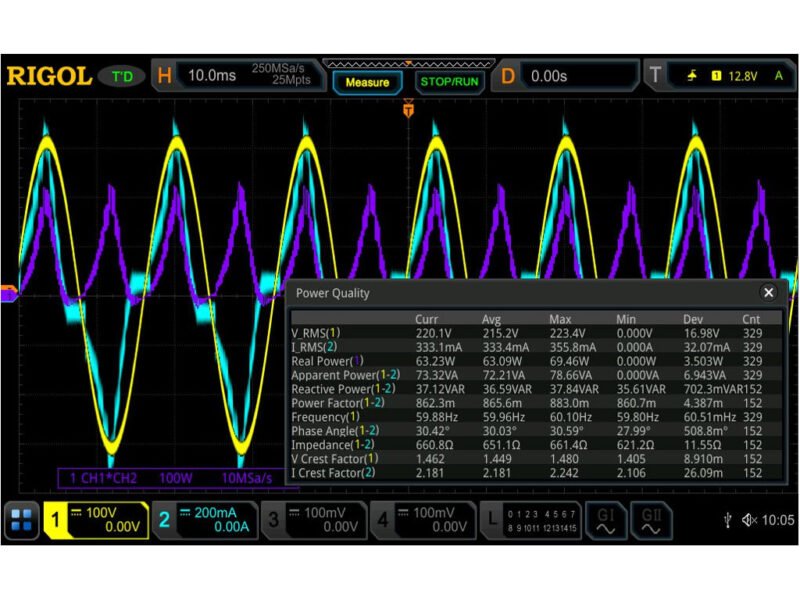Click the trigger edge slope icon
The height and width of the screenshot is (600, 800).
coord(691,76)
